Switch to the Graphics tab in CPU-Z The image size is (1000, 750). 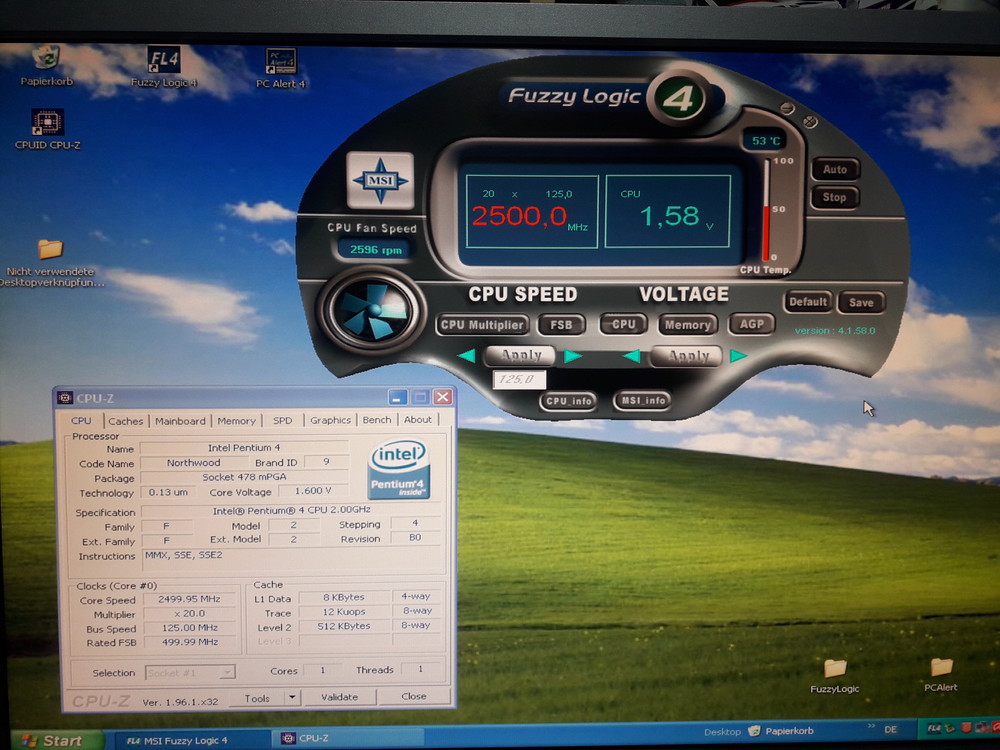click(330, 420)
